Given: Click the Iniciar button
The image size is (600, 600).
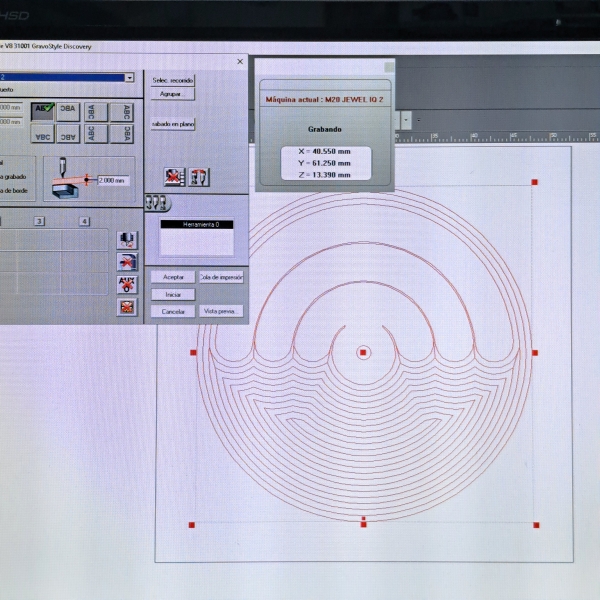Looking at the screenshot, I should point(172,295).
